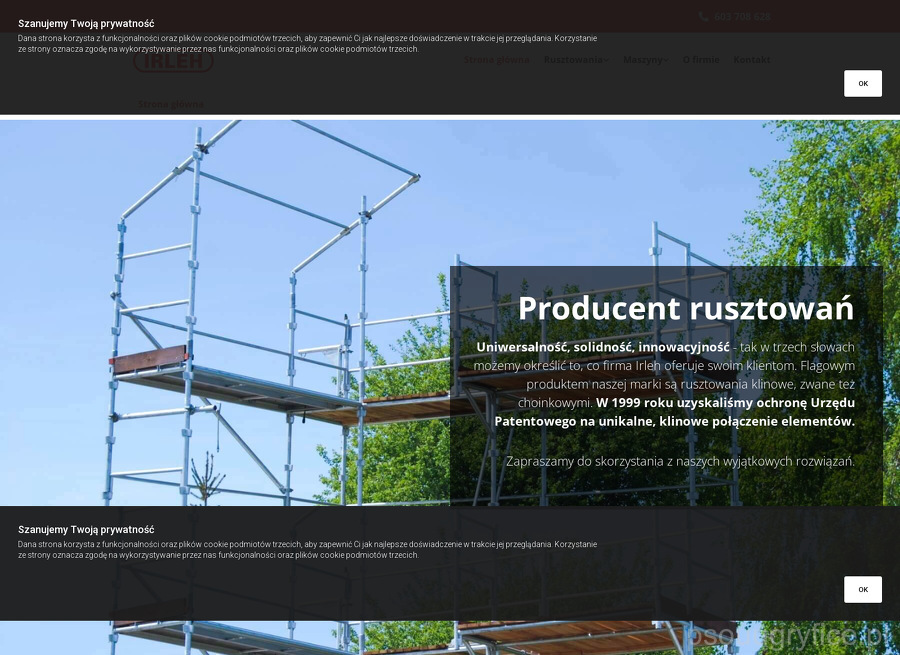Click the phone icon beside 603 708 628

click(703, 17)
